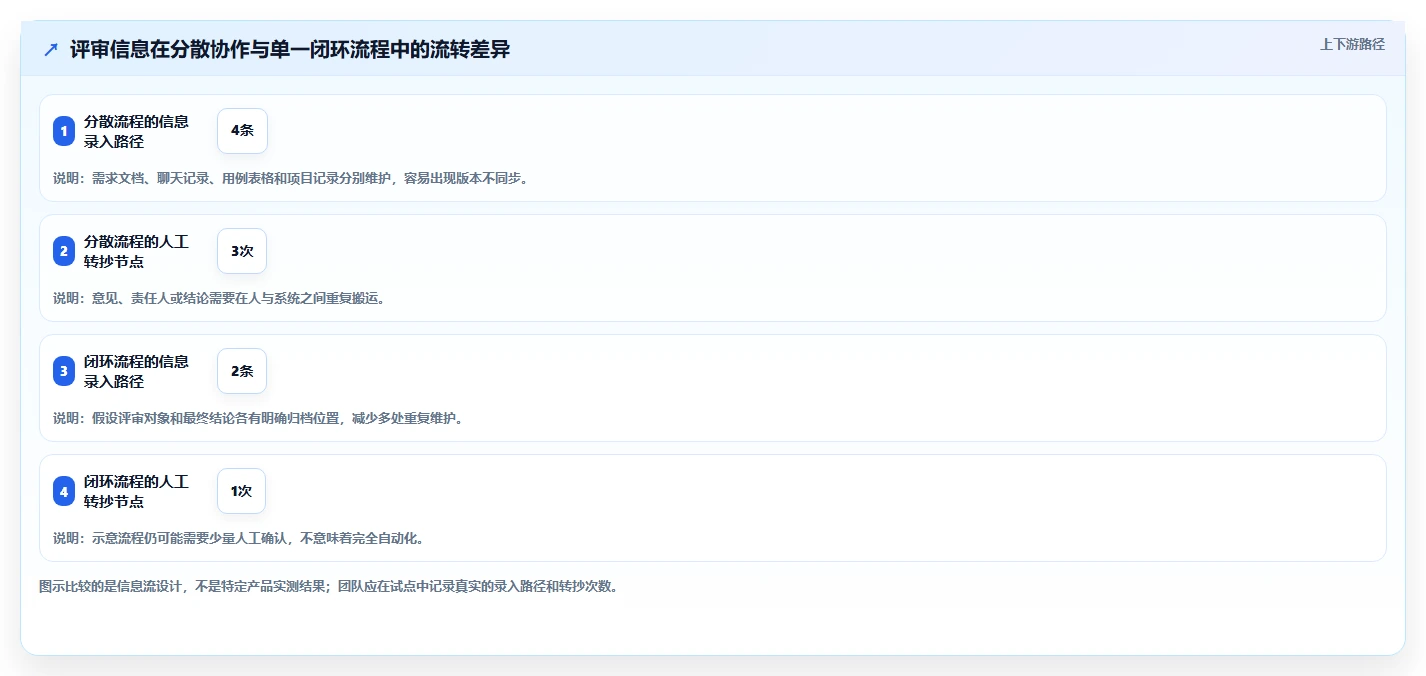
Task: Click the title 评审信息在分散协作与单一闭环流程中的流转差异
Action: [x=290, y=50]
